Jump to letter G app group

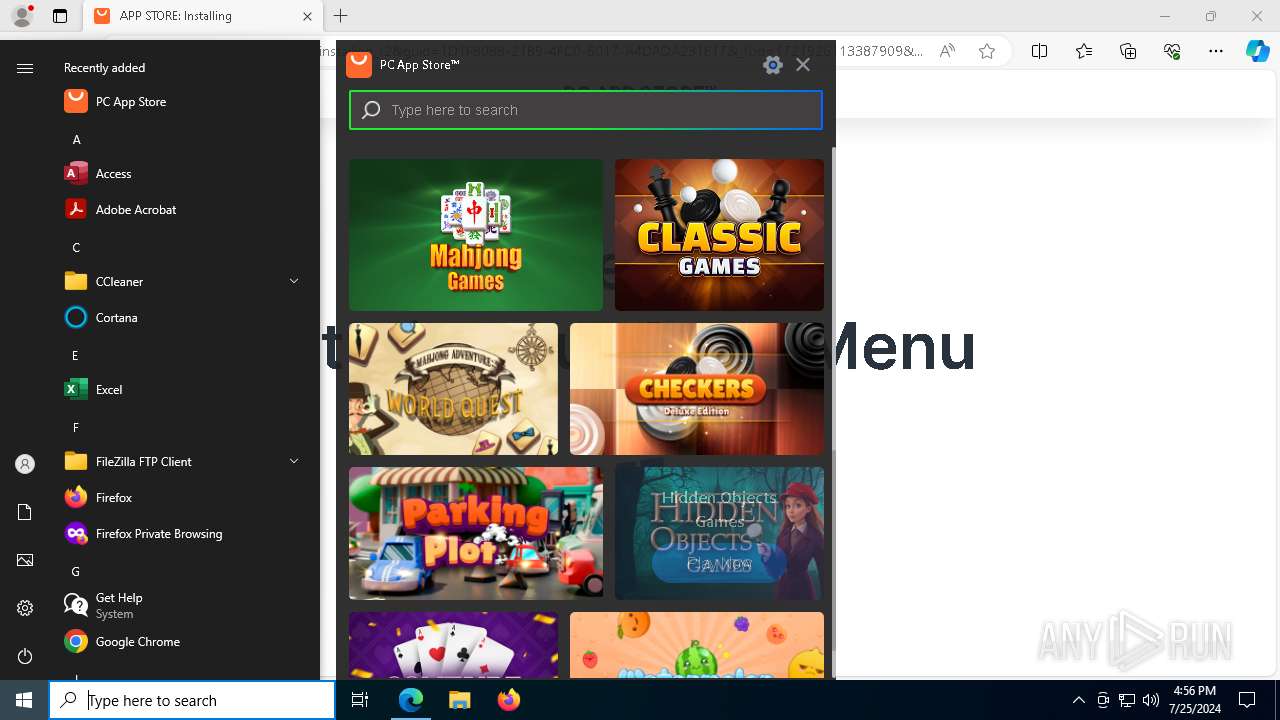[x=75, y=571]
